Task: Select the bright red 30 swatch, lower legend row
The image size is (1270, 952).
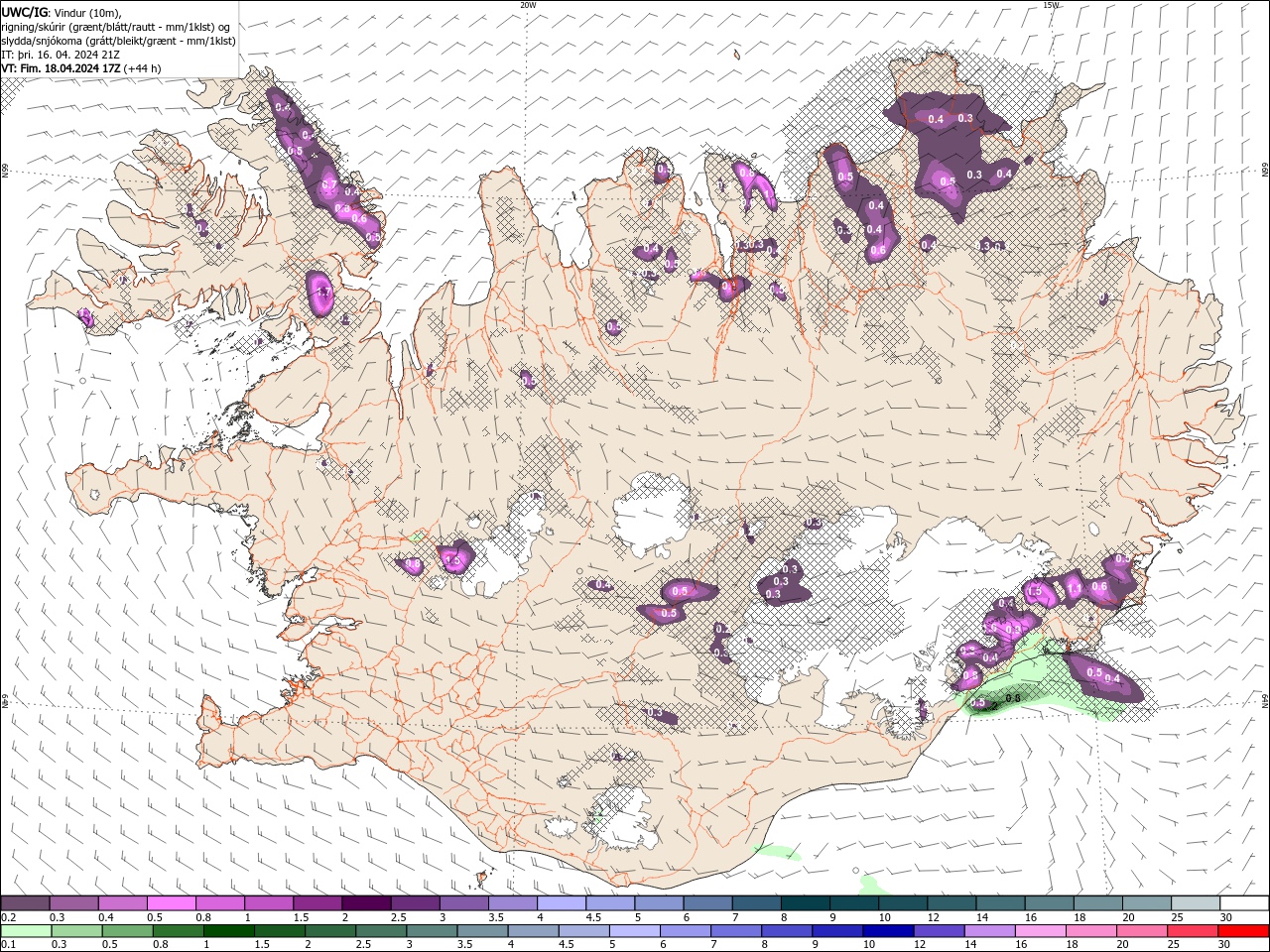Action: point(1243,931)
